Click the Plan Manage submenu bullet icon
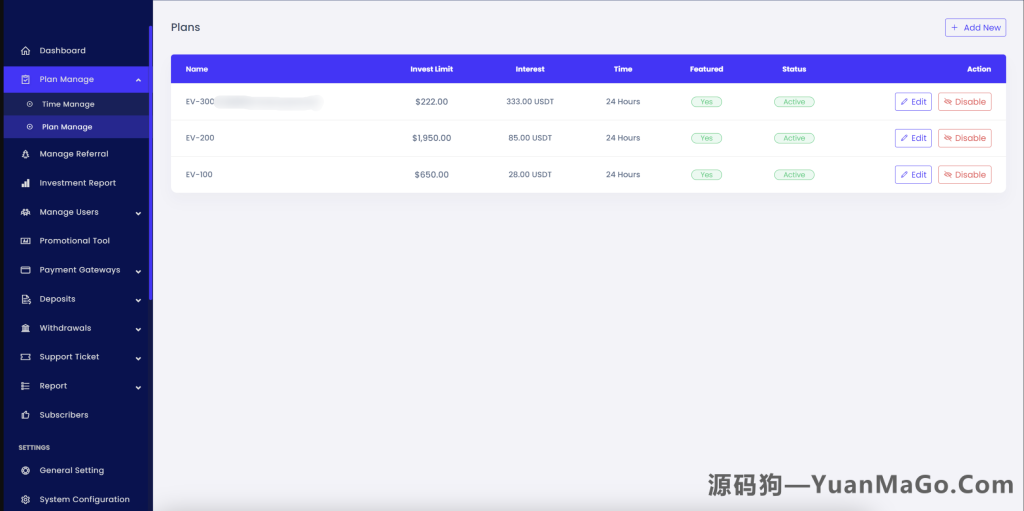 [29, 127]
